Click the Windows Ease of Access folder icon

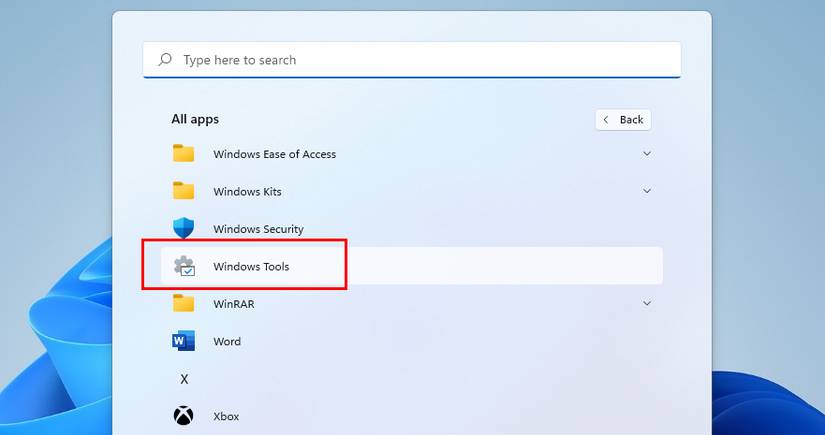[184, 154]
